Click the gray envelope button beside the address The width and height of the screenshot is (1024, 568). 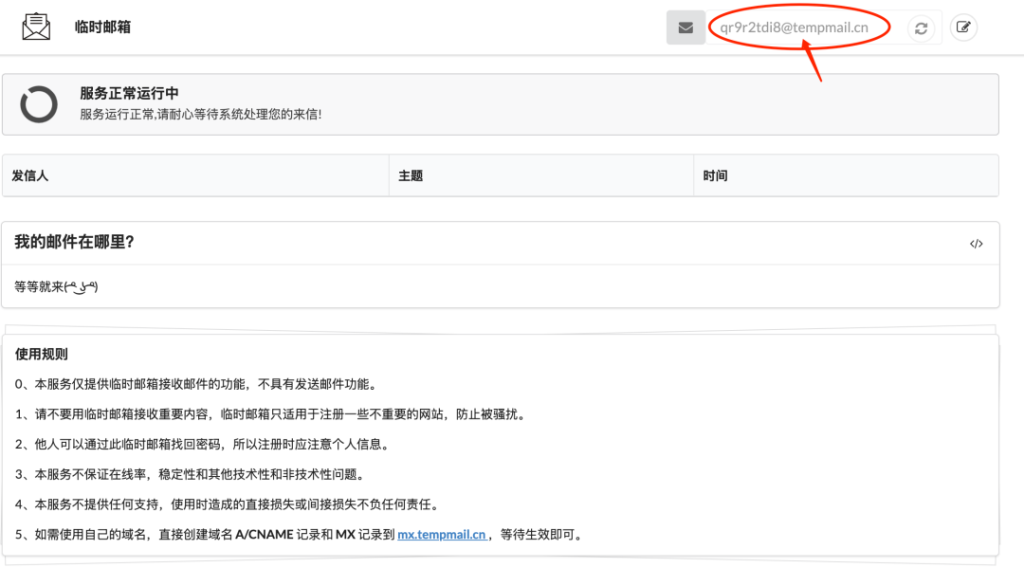click(685, 27)
